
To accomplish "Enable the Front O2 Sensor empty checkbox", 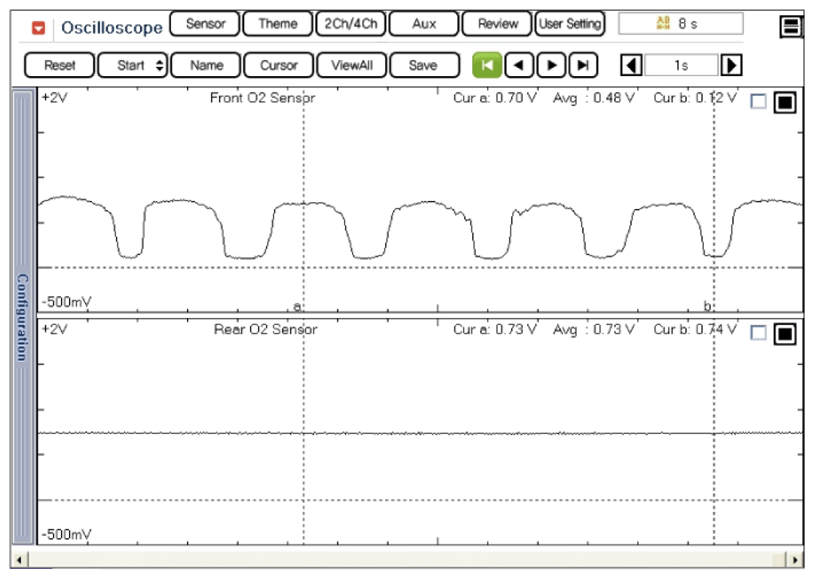I will [x=758, y=101].
